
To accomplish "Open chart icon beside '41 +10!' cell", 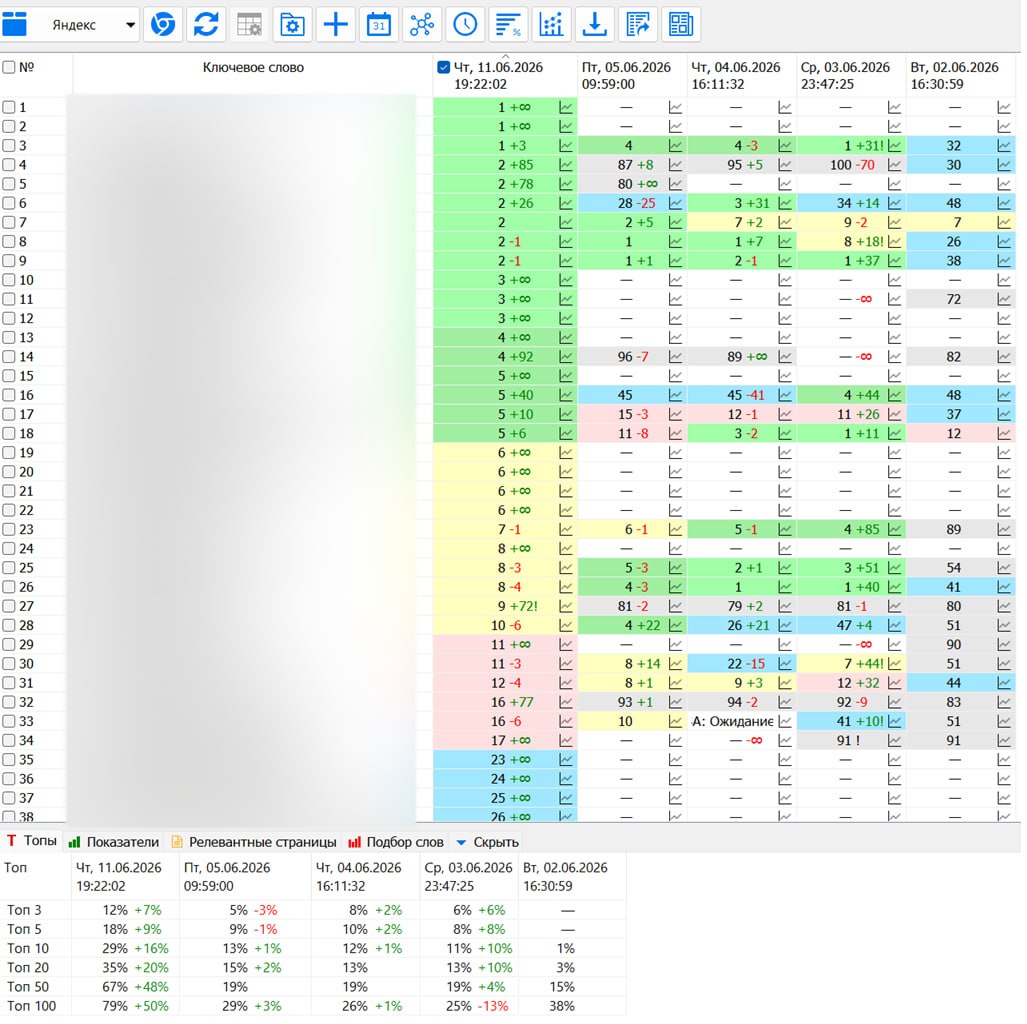I will [x=894, y=721].
